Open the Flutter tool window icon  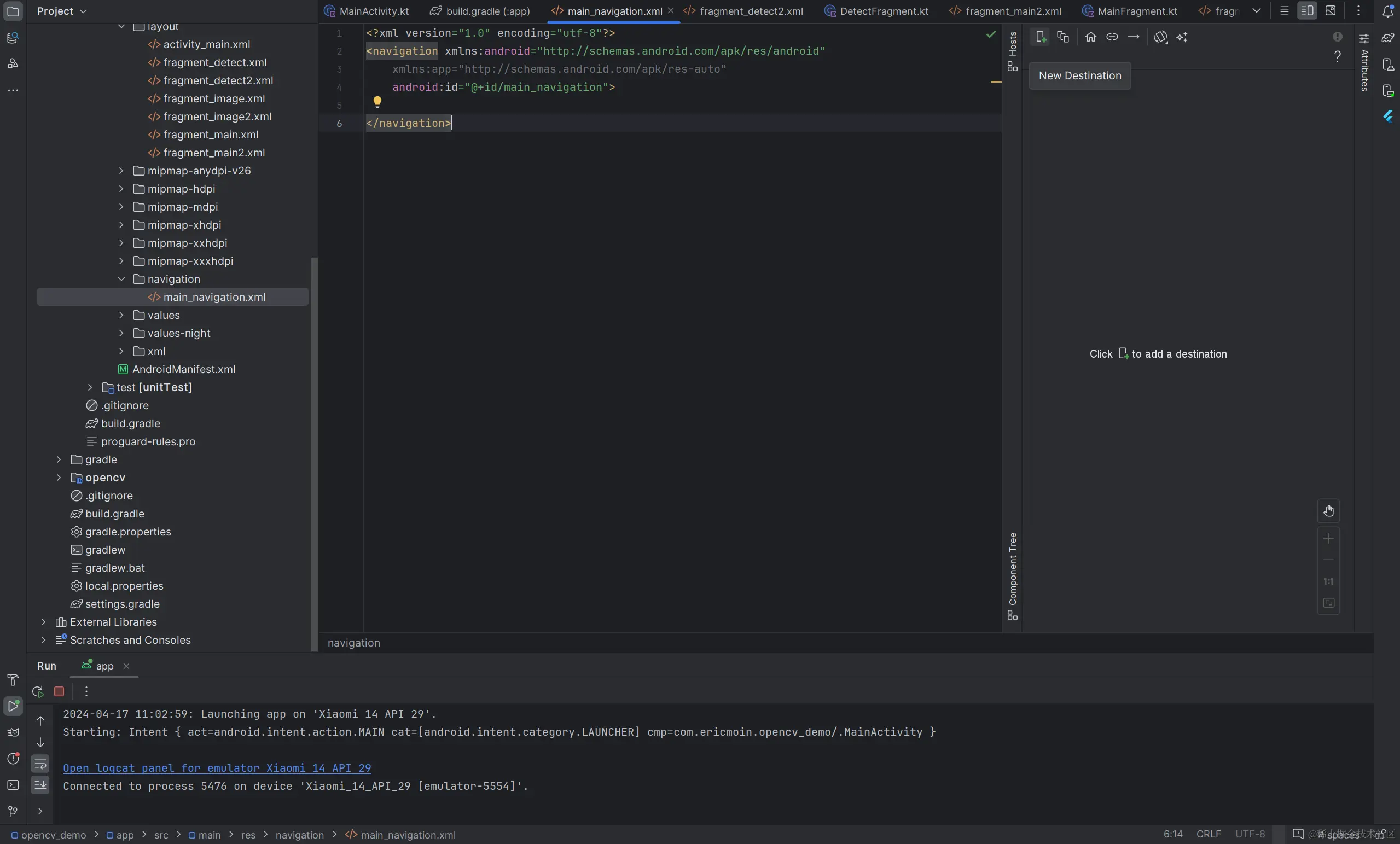click(1387, 117)
